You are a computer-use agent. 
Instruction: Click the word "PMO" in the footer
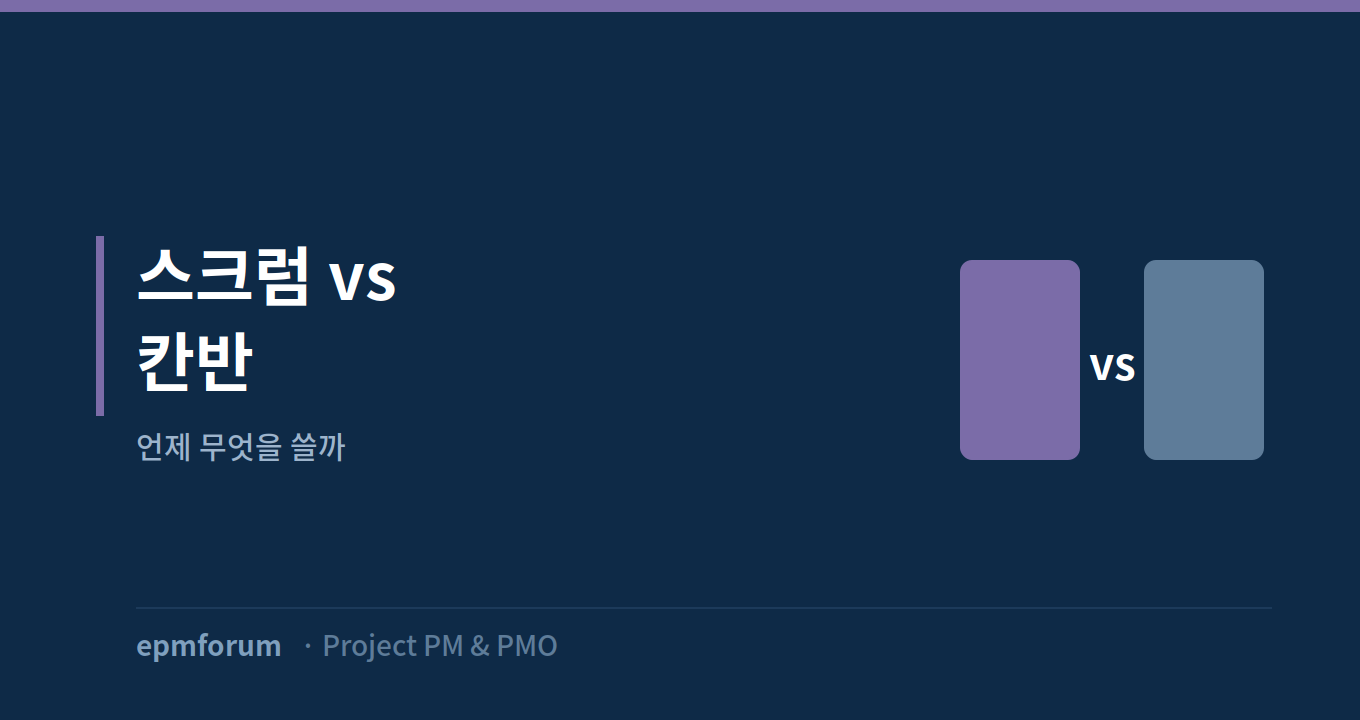point(527,646)
